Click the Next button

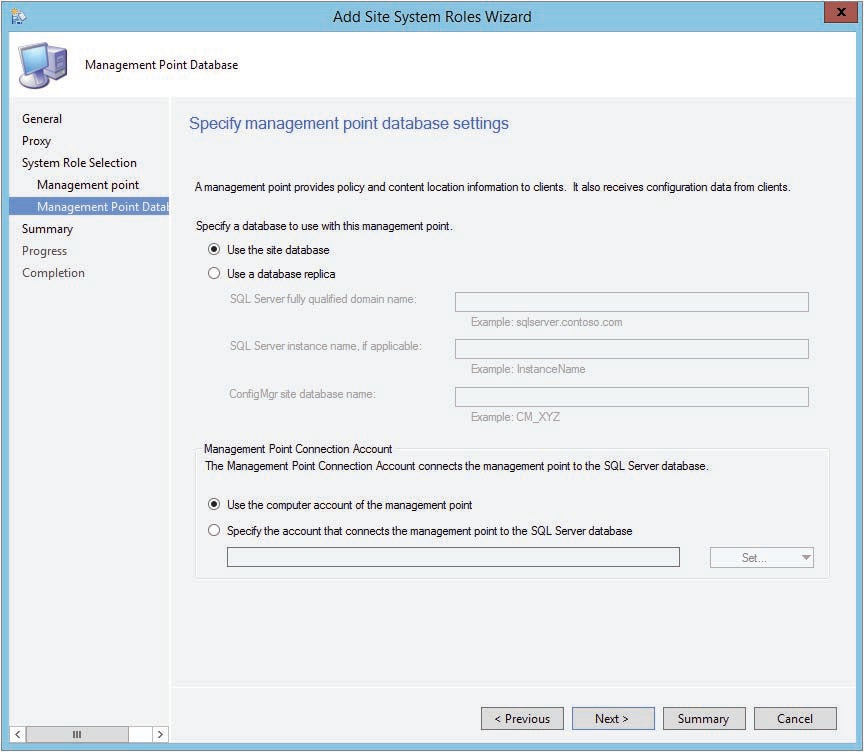pyautogui.click(x=613, y=718)
